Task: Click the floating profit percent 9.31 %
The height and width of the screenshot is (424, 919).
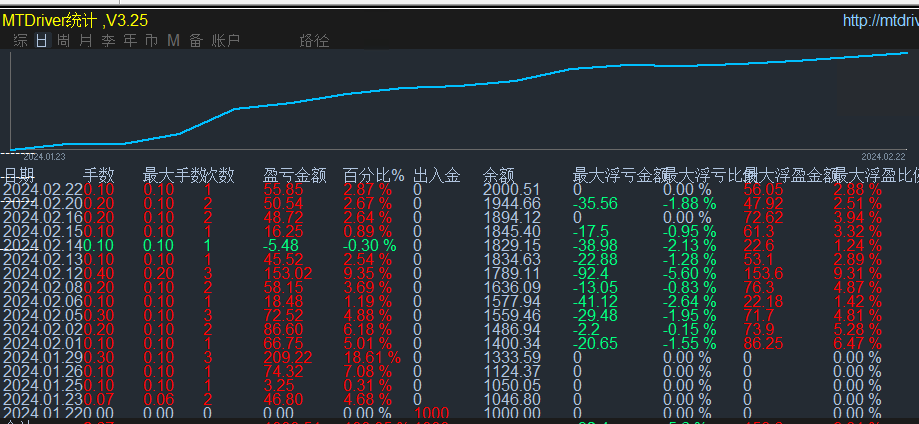Action: tap(857, 273)
